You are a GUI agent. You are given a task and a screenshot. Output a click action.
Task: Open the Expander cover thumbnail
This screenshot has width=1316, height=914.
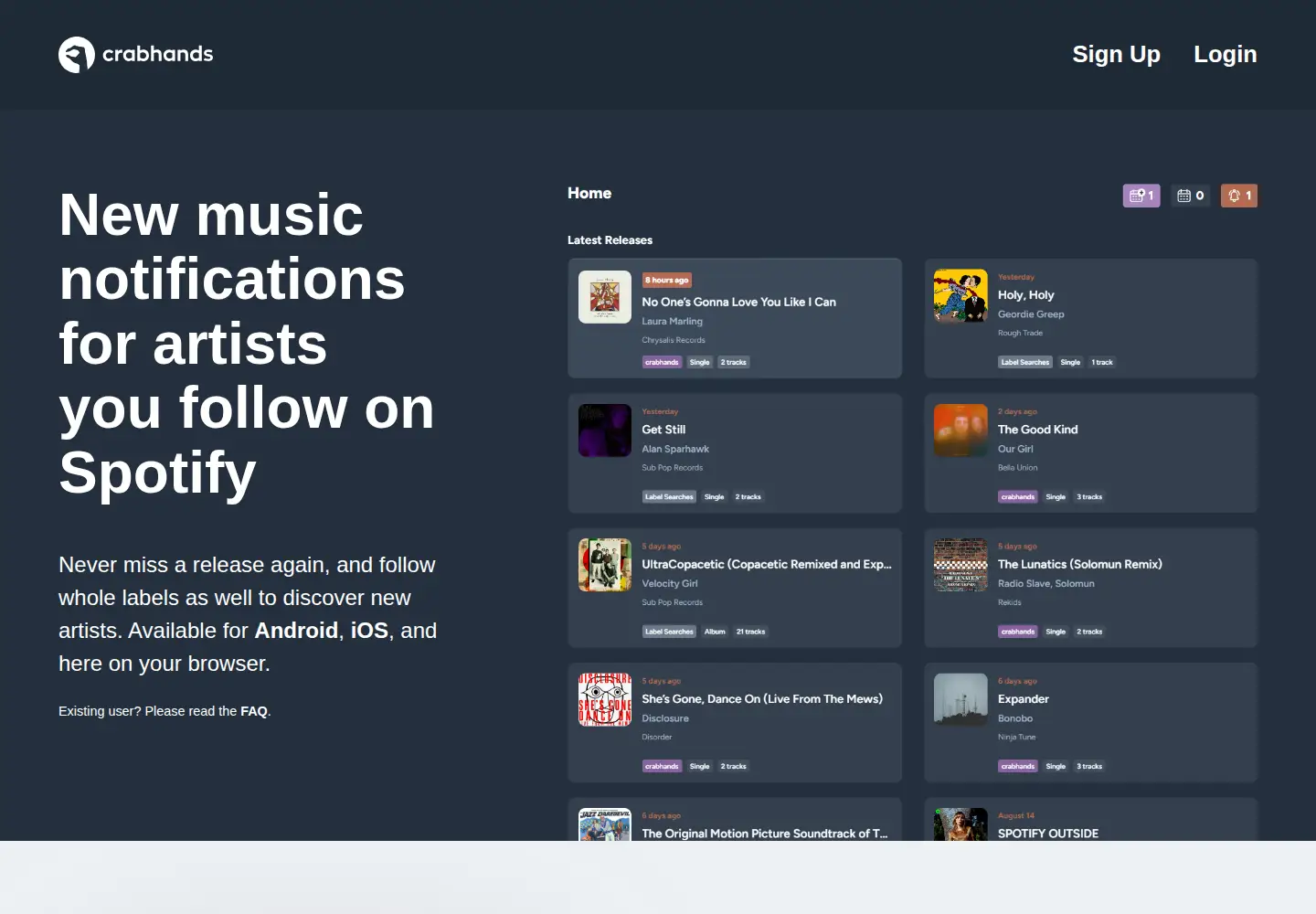(x=960, y=699)
